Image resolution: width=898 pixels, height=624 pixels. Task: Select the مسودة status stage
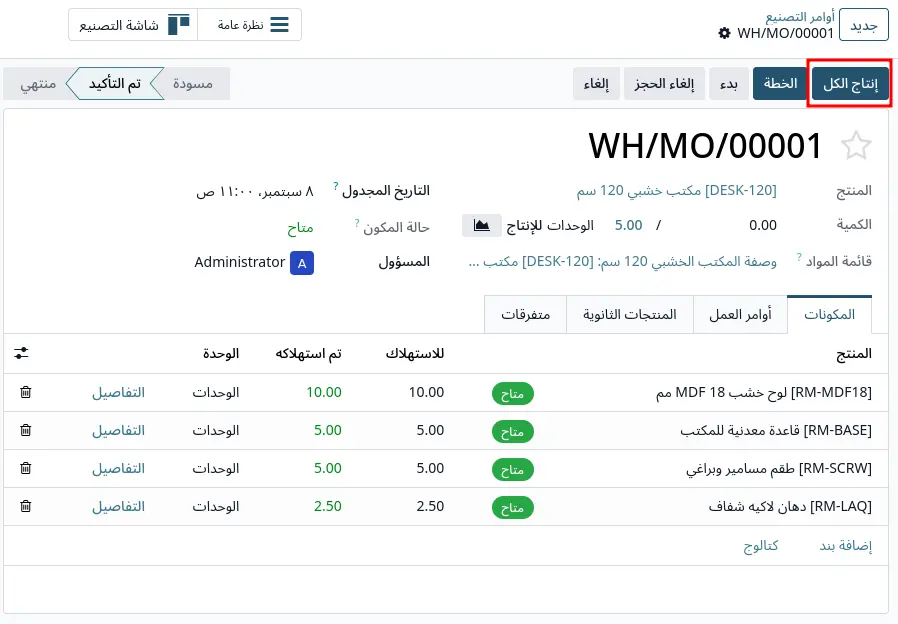(192, 84)
